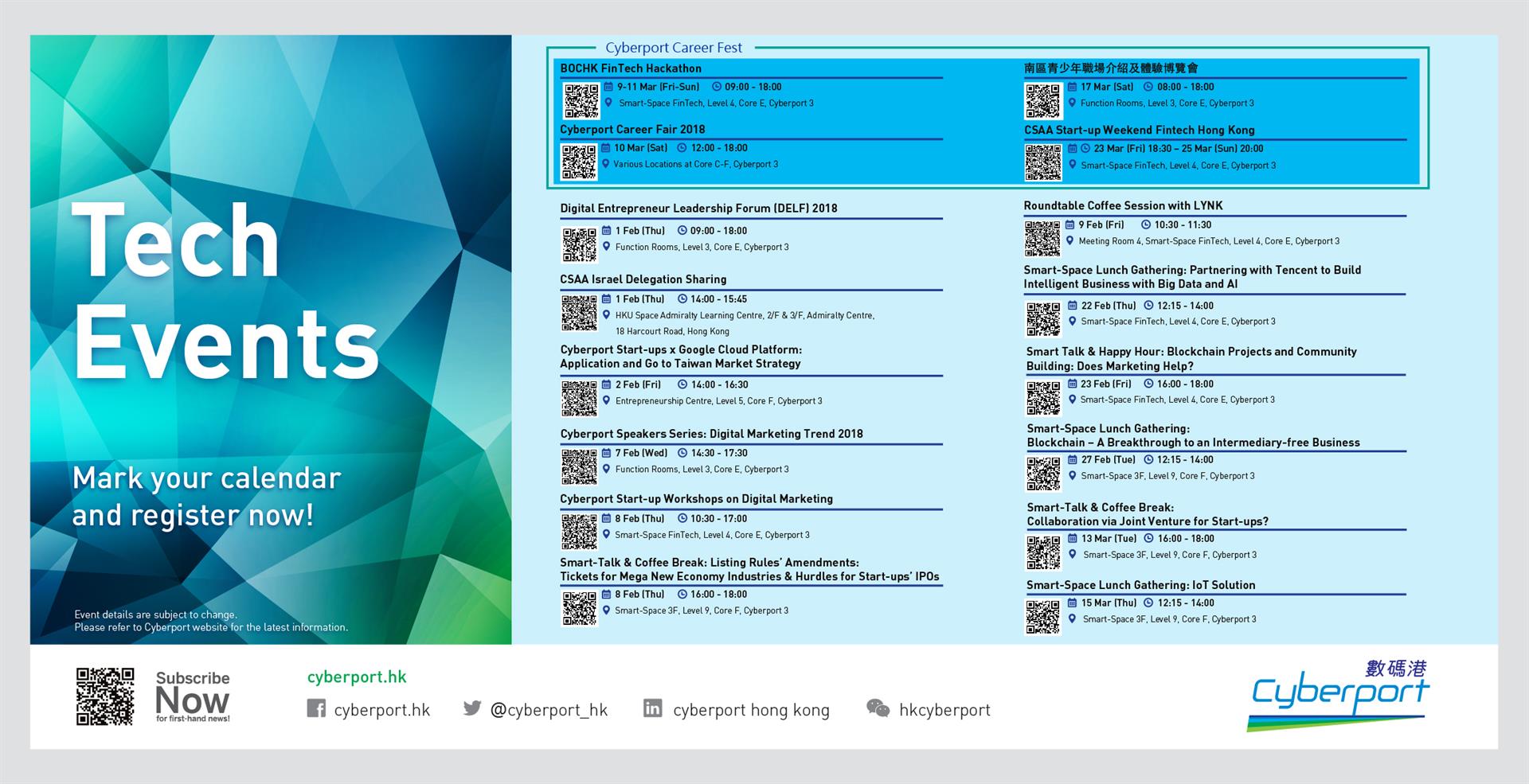Click the Various Locations at Core C-F text
The image size is (1529, 784).
pyautogui.click(x=695, y=165)
